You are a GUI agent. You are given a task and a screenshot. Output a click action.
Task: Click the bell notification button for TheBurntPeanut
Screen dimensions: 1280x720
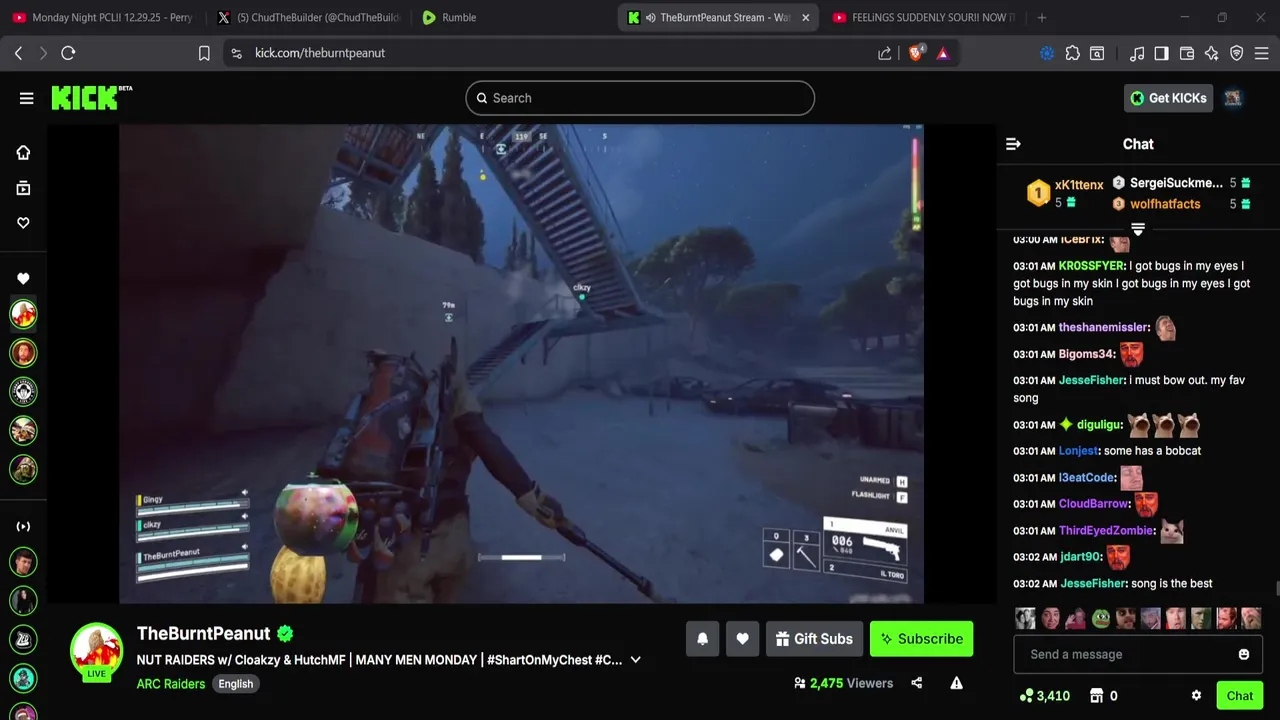coord(702,639)
